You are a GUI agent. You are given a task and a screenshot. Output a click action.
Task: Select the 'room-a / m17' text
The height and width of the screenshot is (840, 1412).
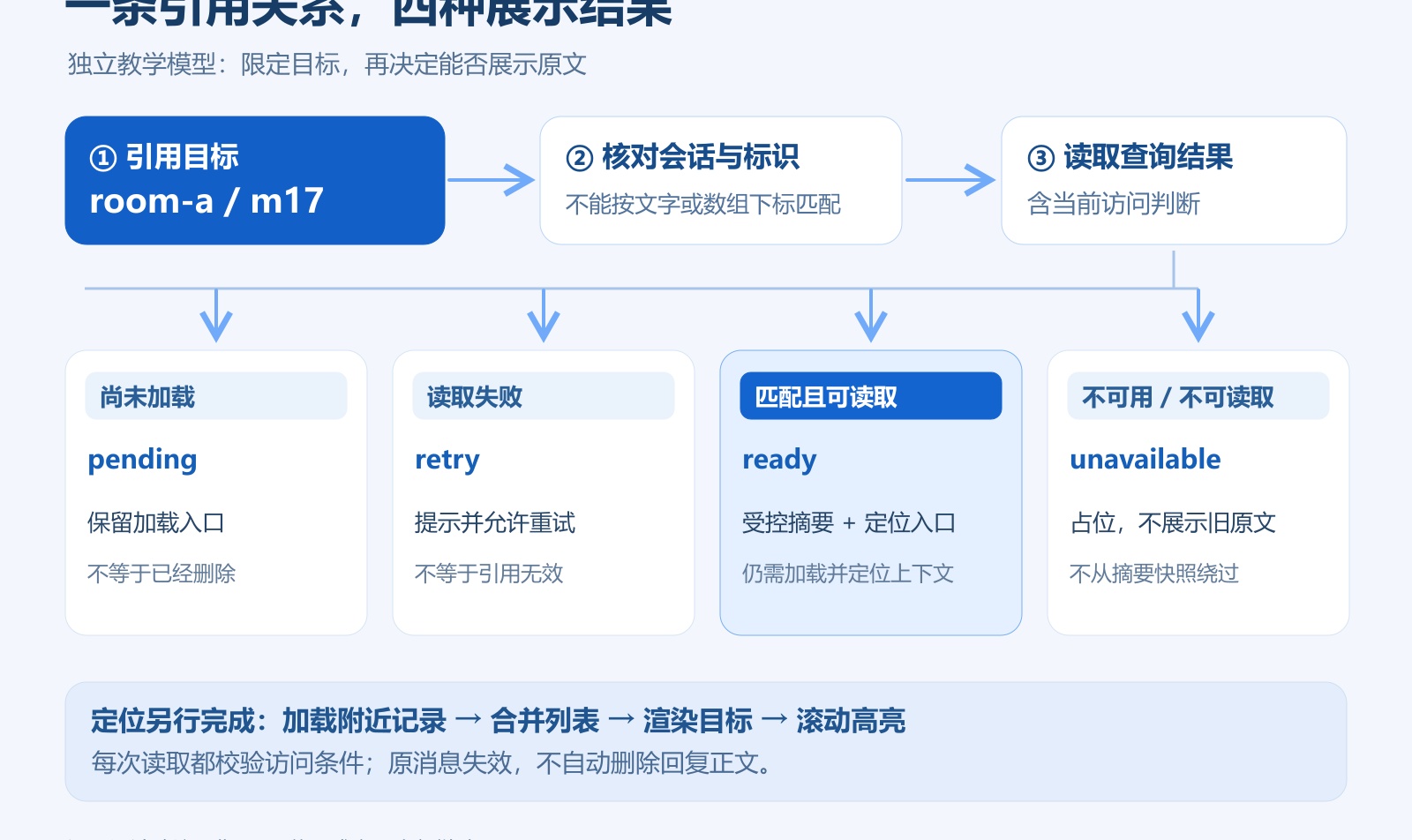tap(207, 201)
